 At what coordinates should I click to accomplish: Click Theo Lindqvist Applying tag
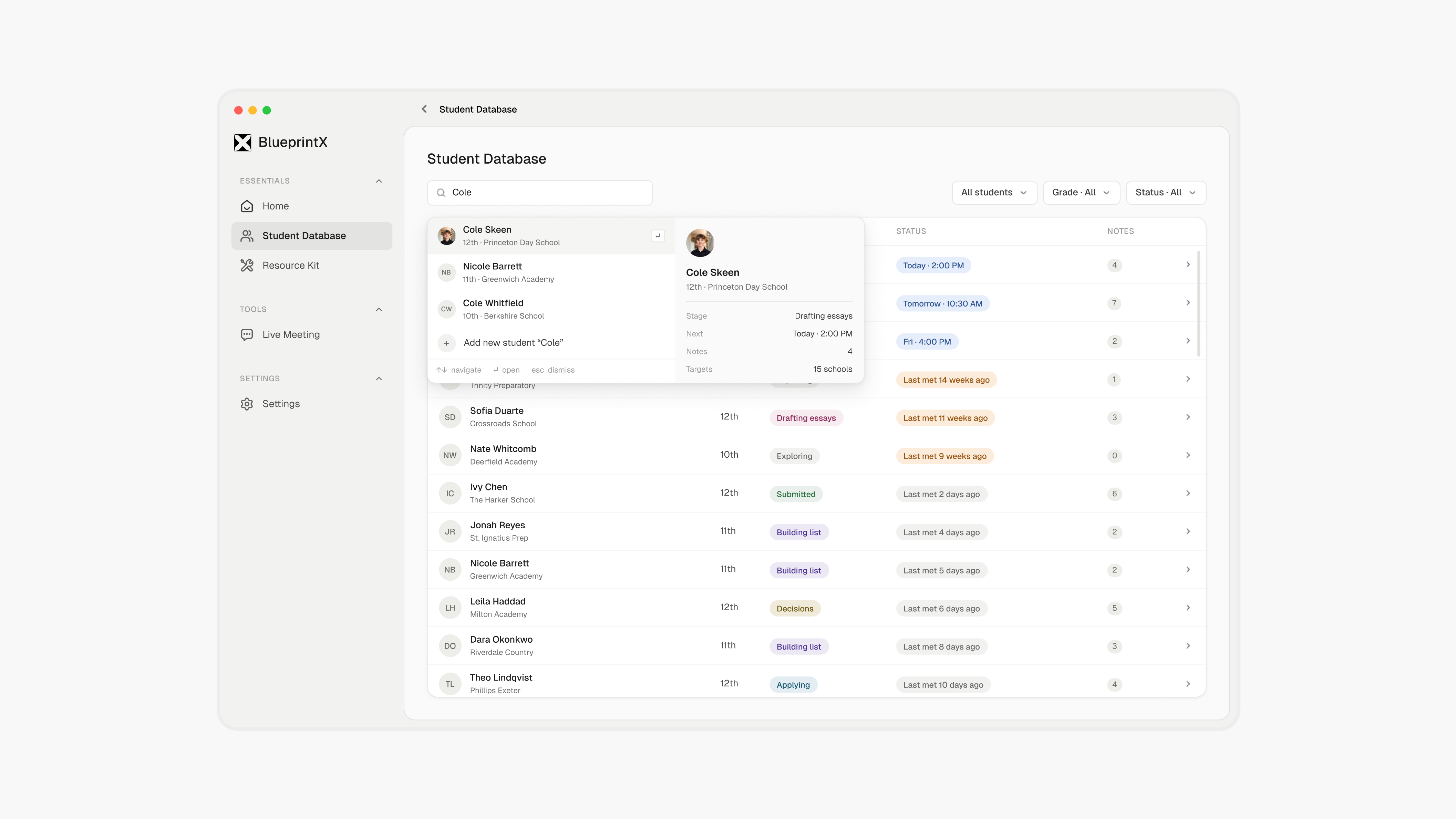(793, 685)
